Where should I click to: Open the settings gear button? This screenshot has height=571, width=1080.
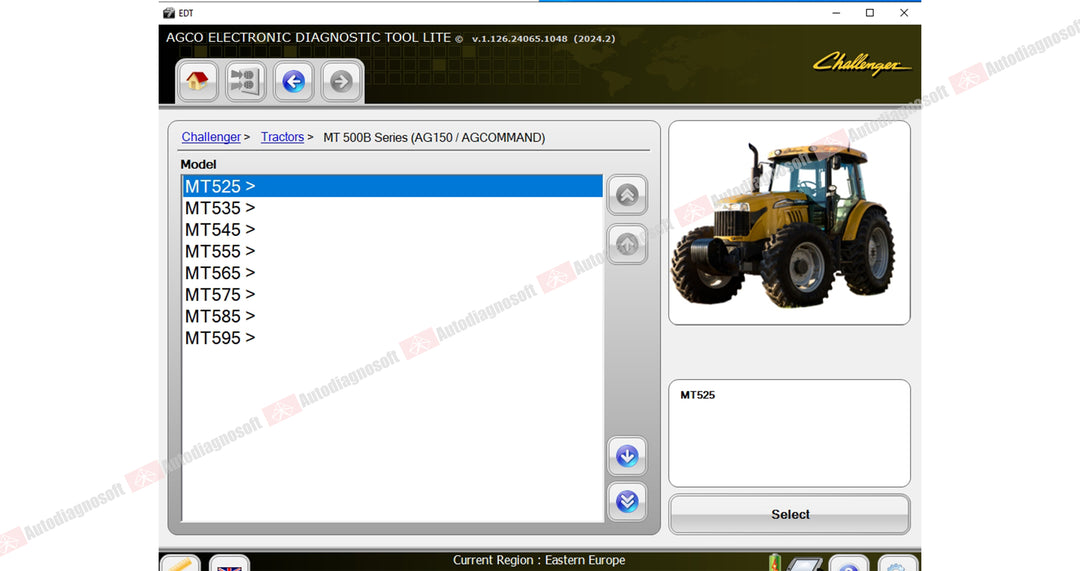pyautogui.click(x=897, y=563)
